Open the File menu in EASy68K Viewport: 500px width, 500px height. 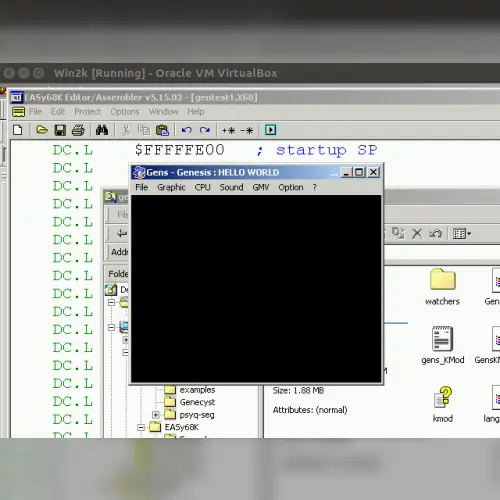pyautogui.click(x=35, y=112)
